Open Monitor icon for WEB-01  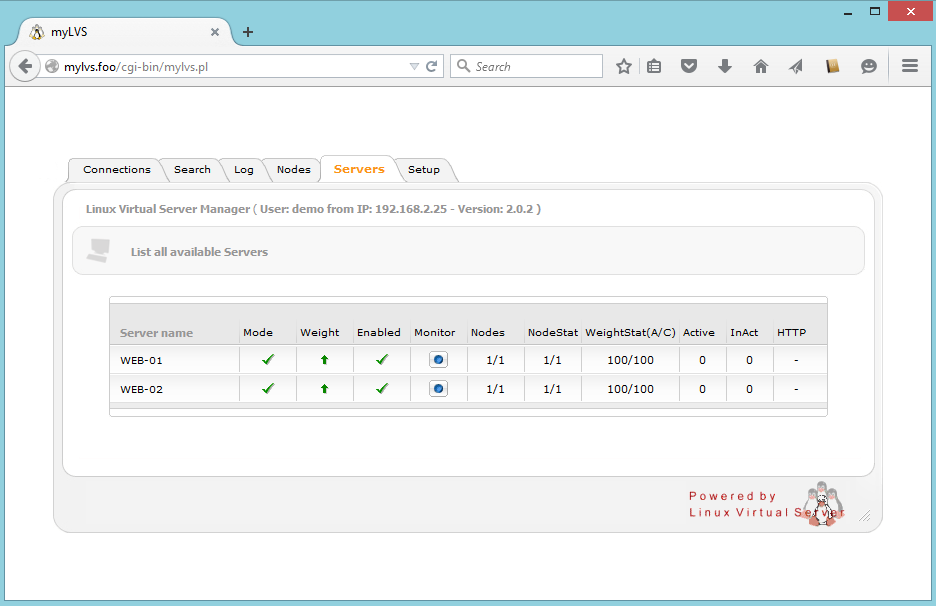438,360
